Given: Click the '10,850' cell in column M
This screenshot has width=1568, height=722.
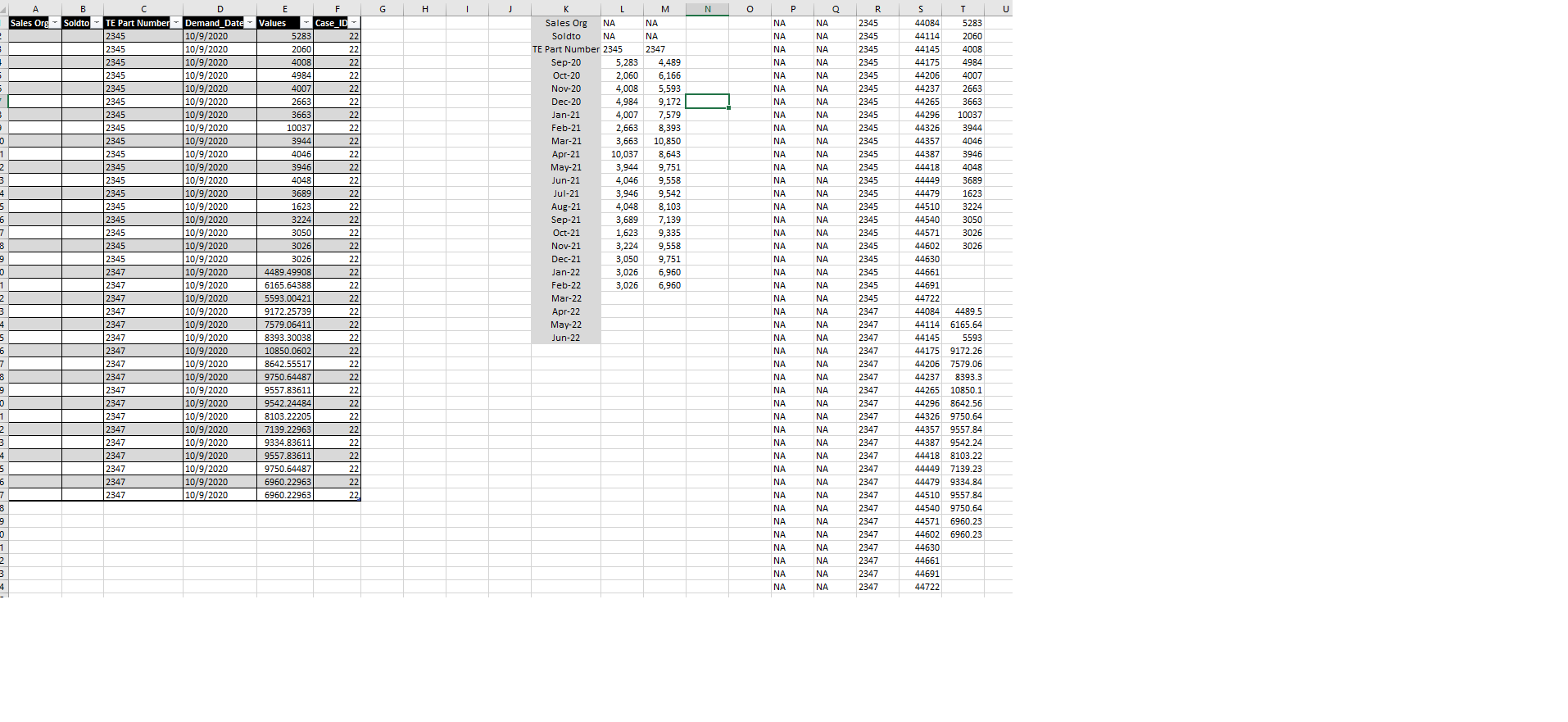Looking at the screenshot, I should (x=664, y=141).
